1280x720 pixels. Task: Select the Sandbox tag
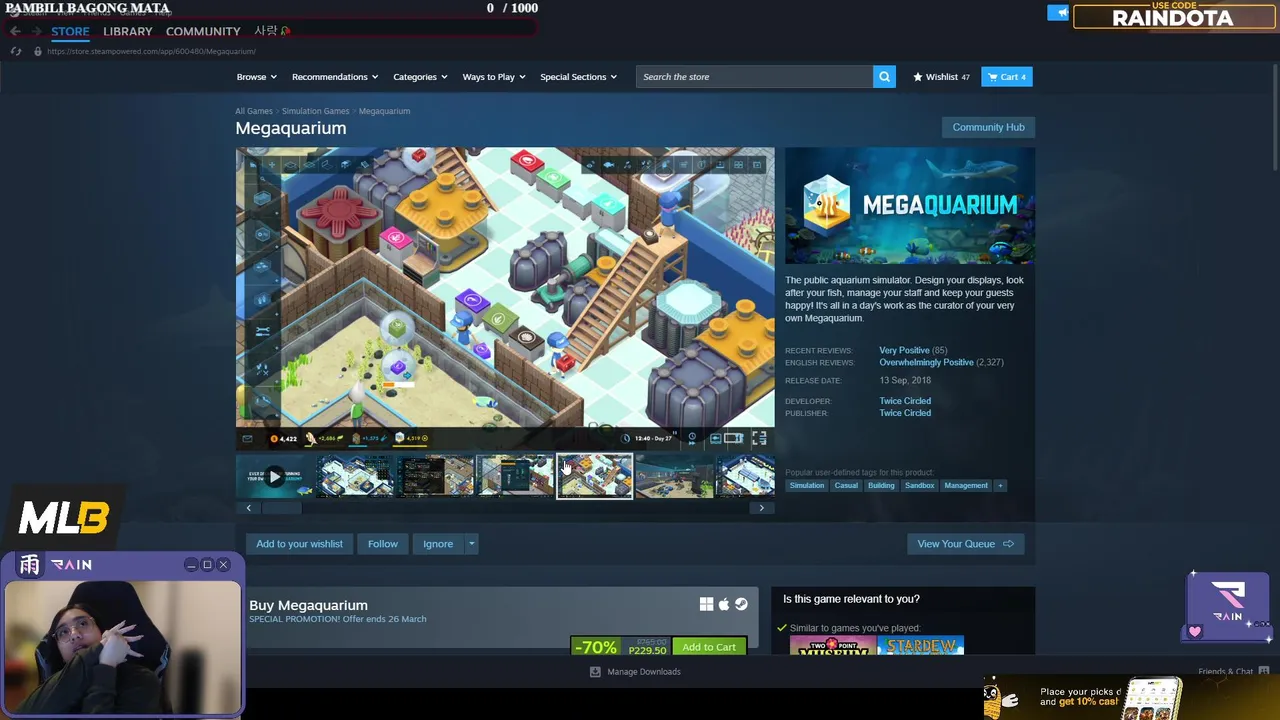click(919, 486)
